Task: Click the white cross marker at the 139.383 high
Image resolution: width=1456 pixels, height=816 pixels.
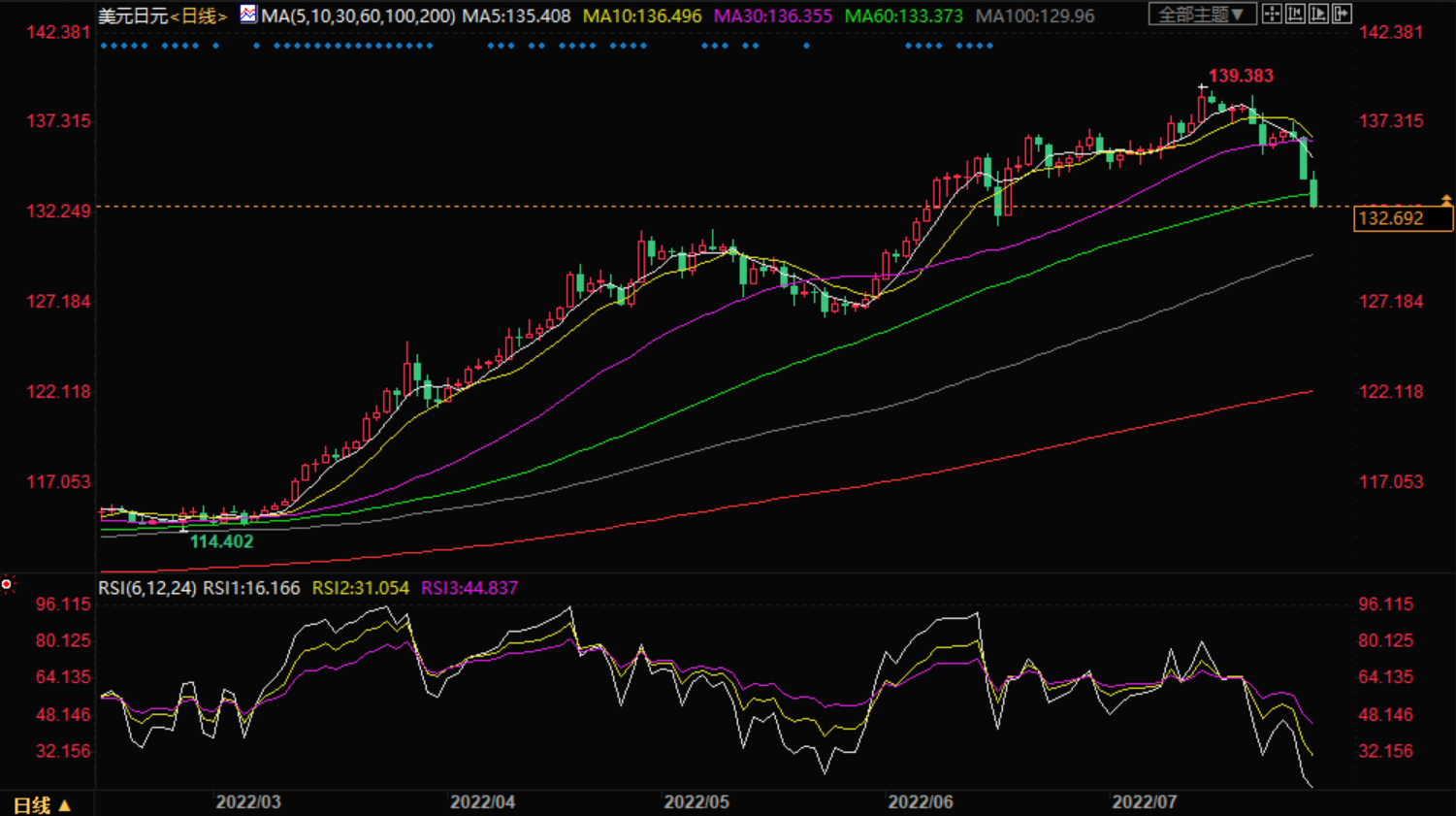Action: 1203,88
